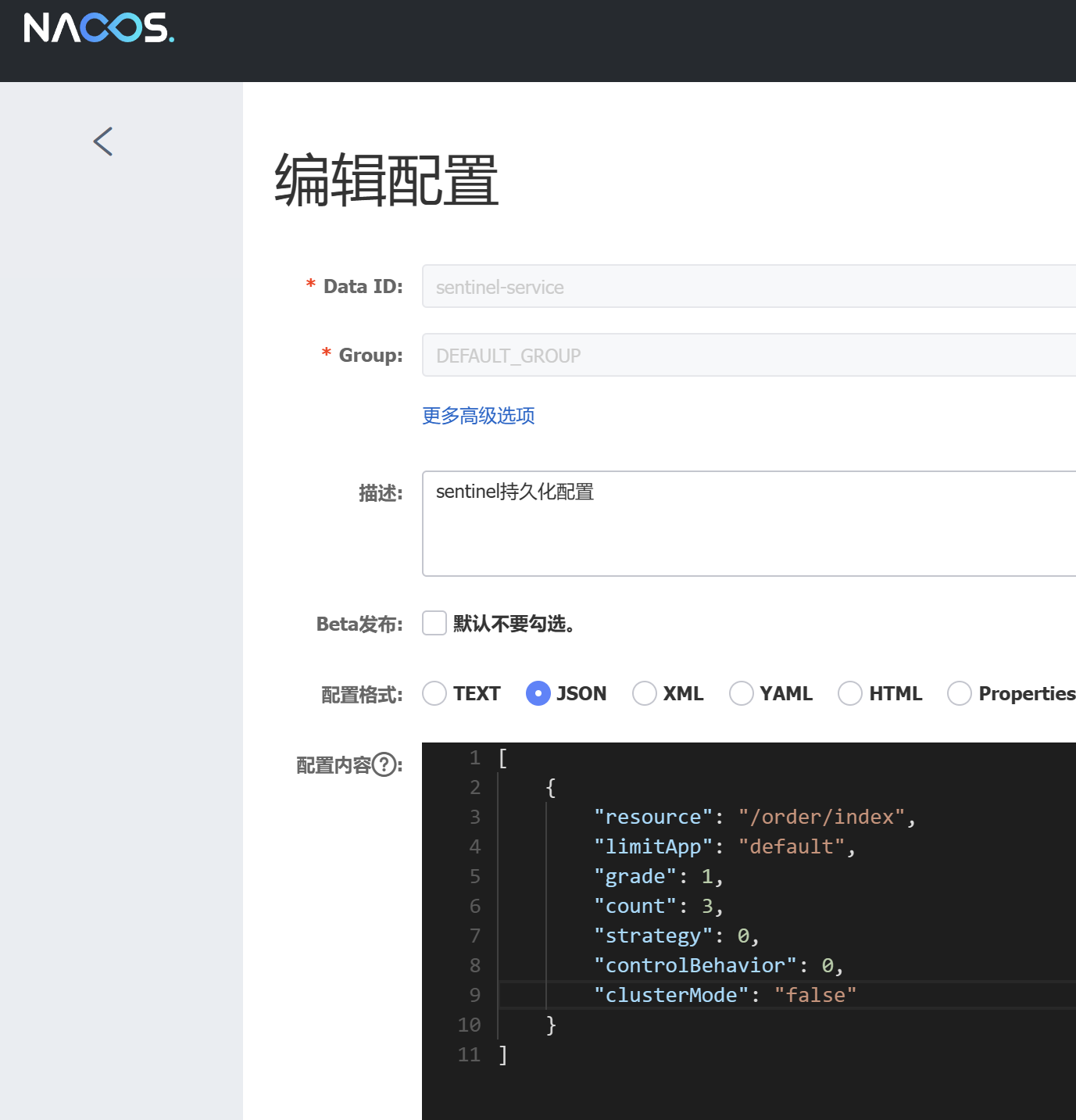Select the TEXT format radio button

click(x=434, y=693)
